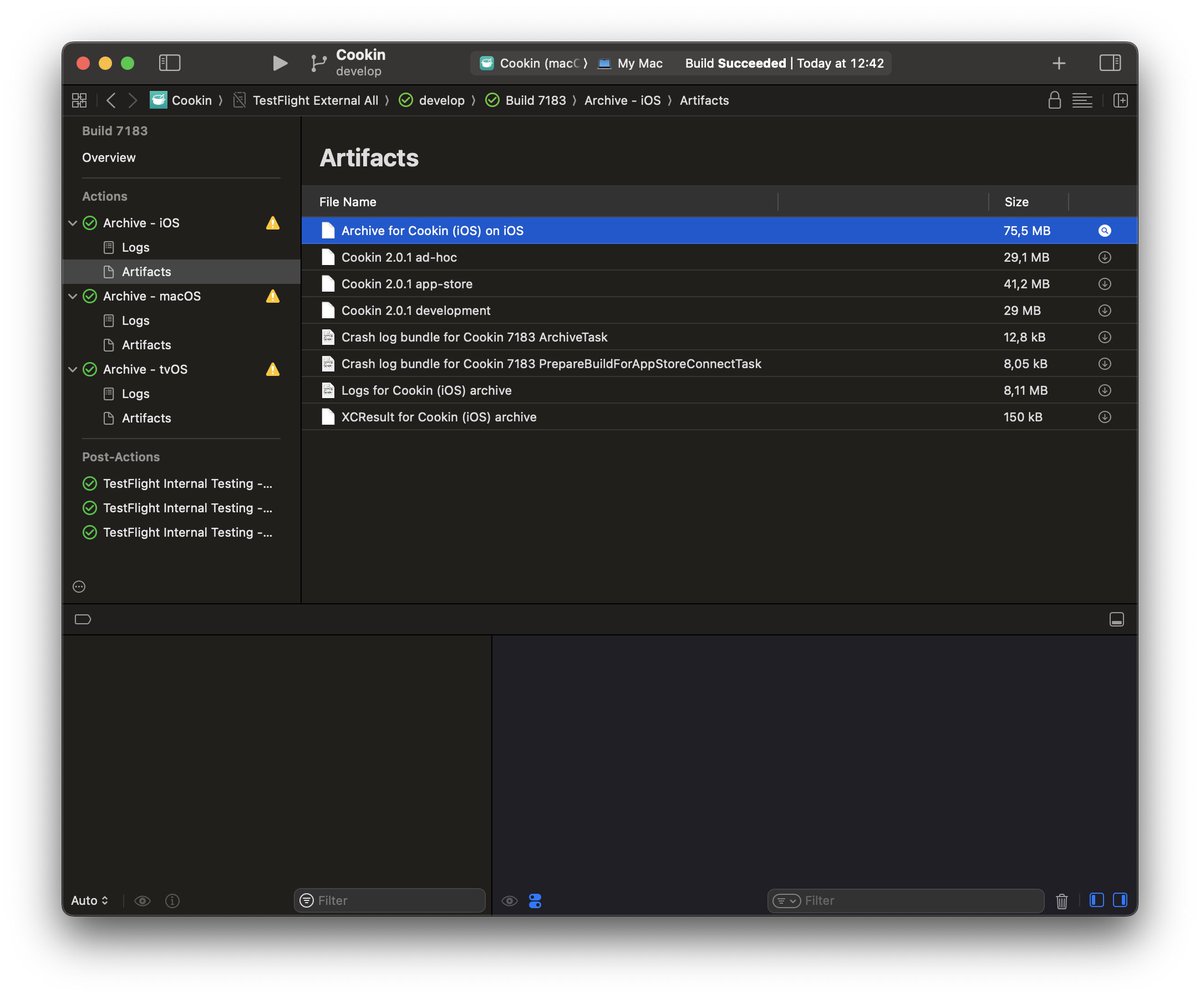The width and height of the screenshot is (1200, 998).
Task: Download XCResult for Cookin (iOS) archive
Action: click(x=1104, y=417)
